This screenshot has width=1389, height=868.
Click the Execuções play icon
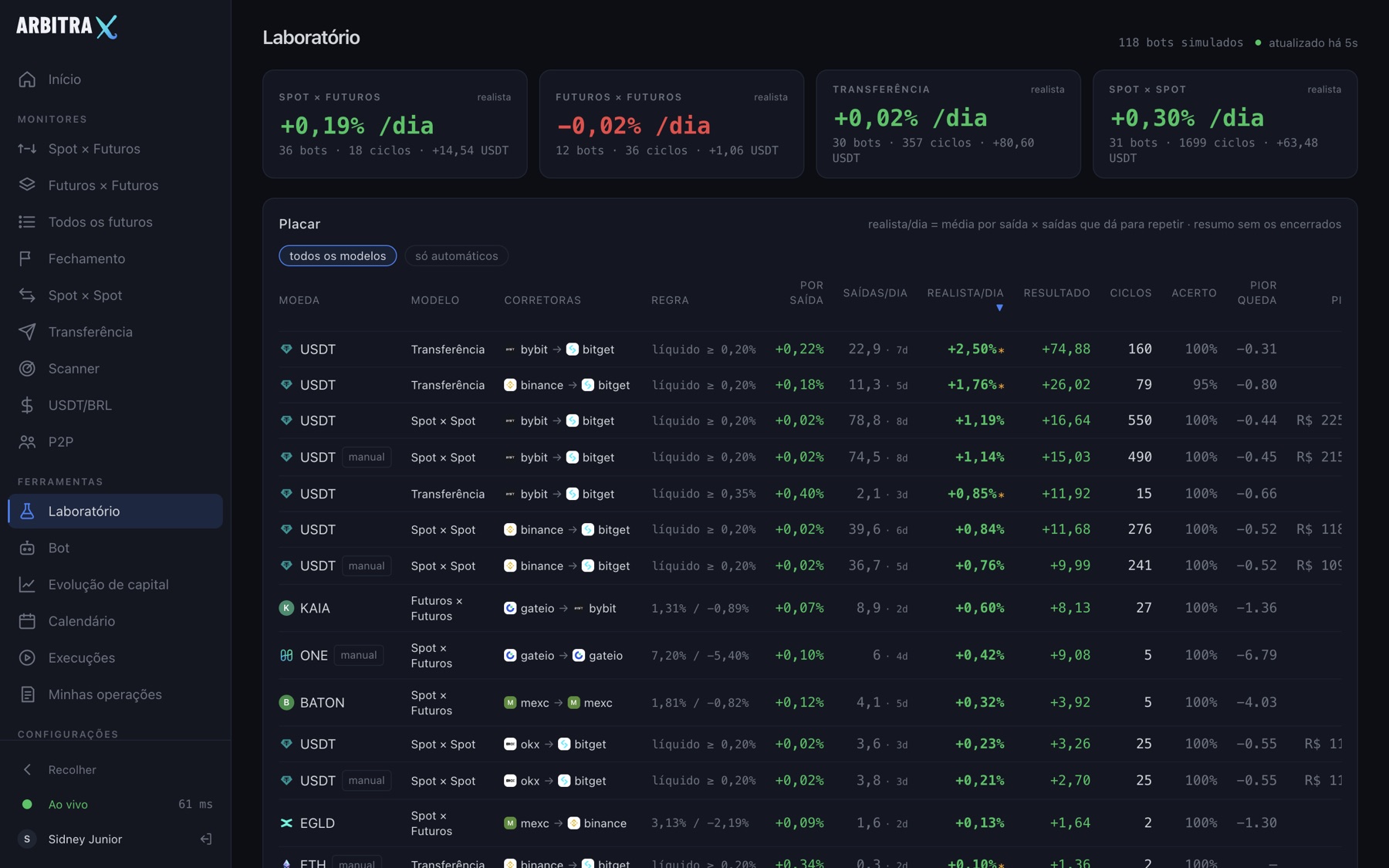27,658
